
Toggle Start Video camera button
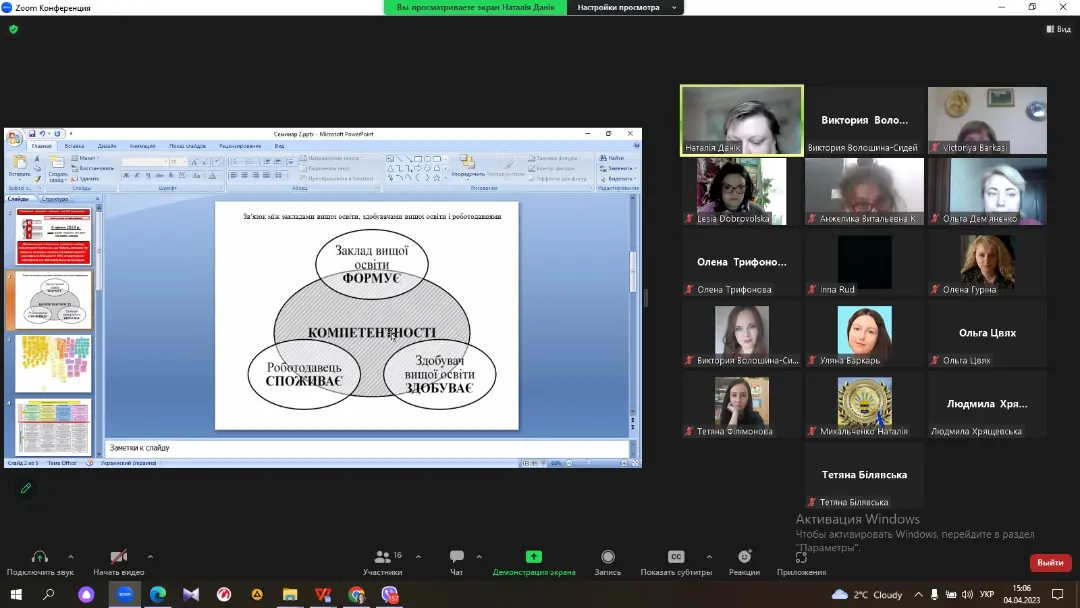(119, 557)
